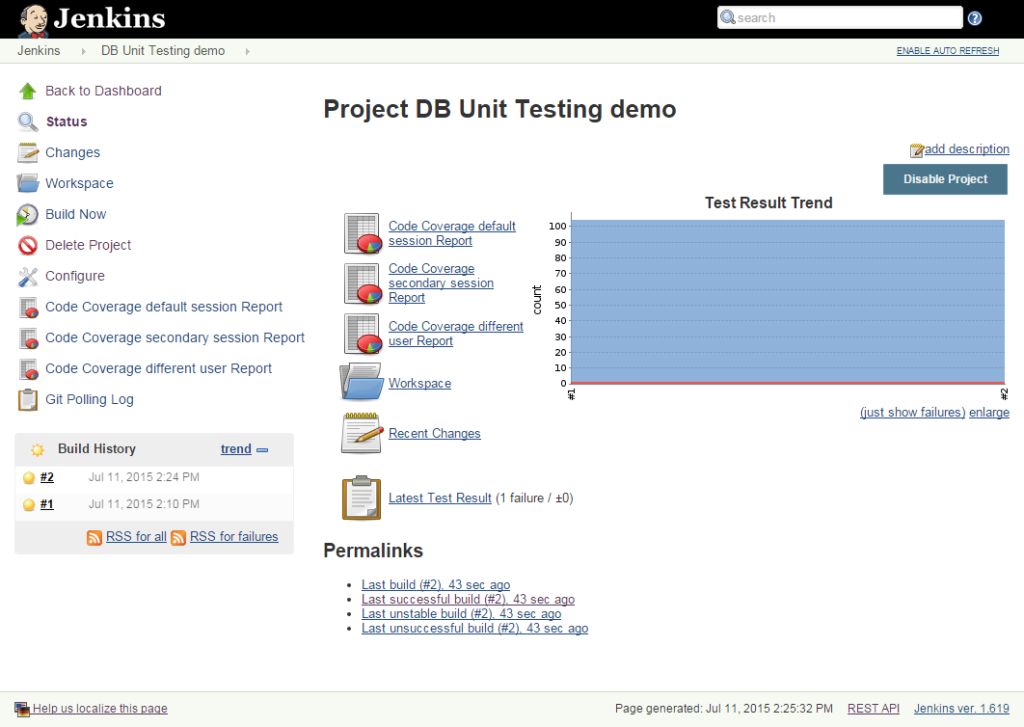This screenshot has width=1024, height=727.
Task: Click the Latest Test Result clipboard icon
Action: (x=362, y=498)
